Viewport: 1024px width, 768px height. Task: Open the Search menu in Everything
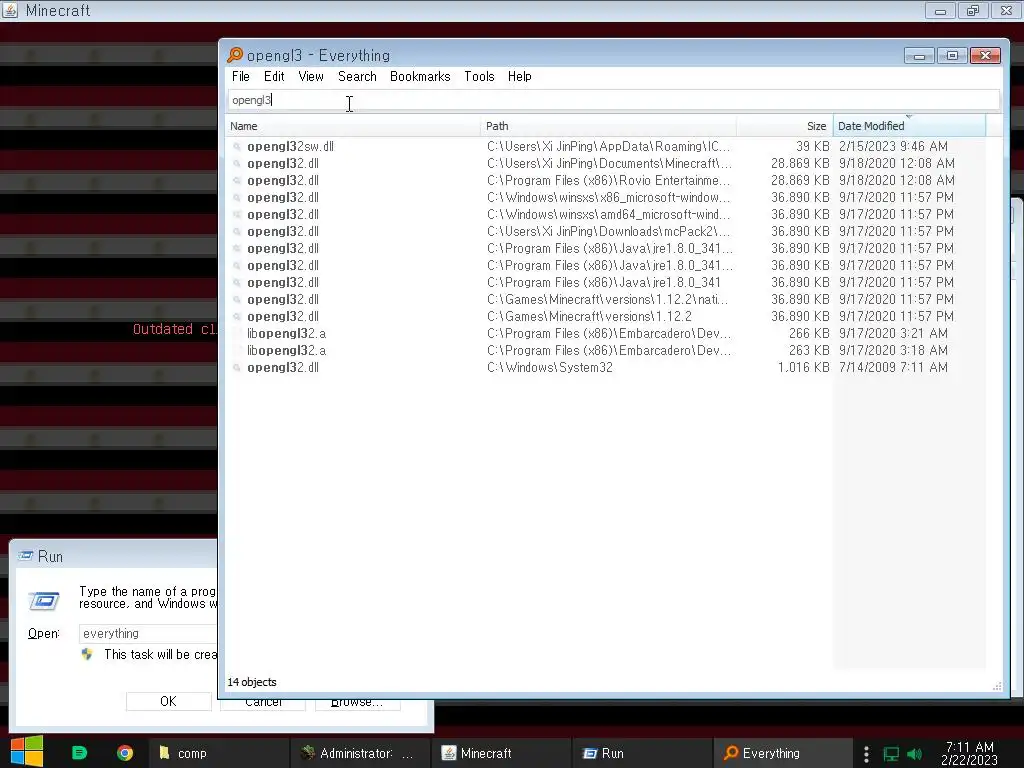click(x=357, y=76)
